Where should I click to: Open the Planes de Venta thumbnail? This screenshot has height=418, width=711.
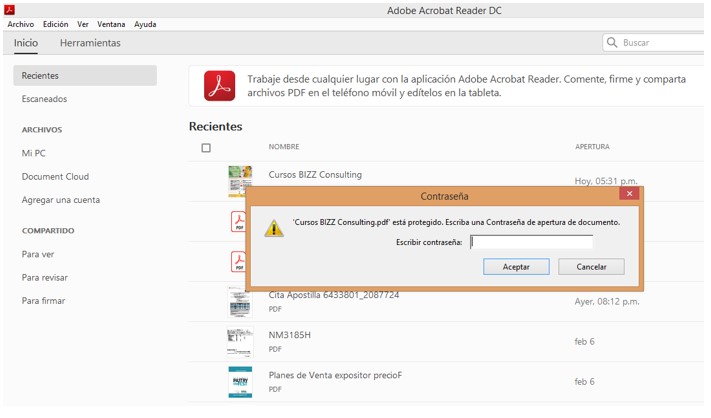point(240,382)
